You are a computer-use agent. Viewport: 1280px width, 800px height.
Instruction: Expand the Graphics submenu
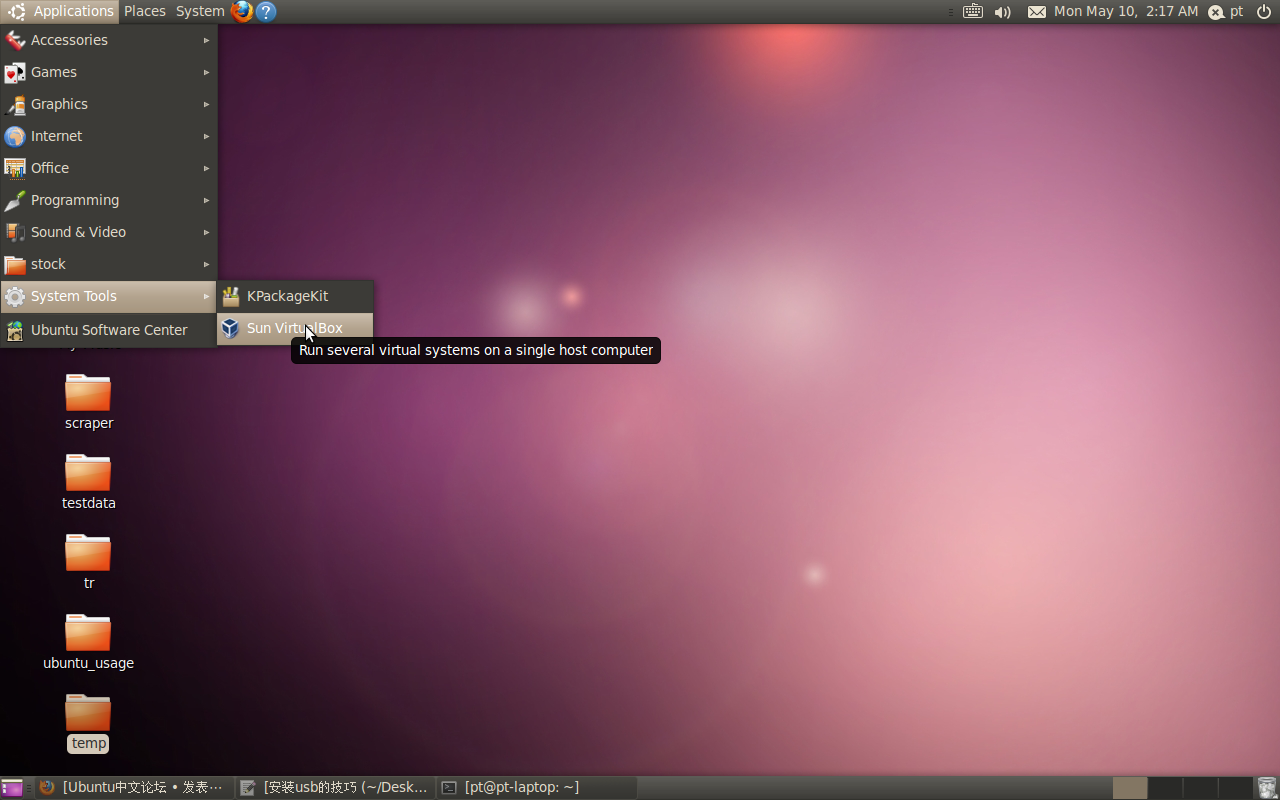[x=109, y=104]
